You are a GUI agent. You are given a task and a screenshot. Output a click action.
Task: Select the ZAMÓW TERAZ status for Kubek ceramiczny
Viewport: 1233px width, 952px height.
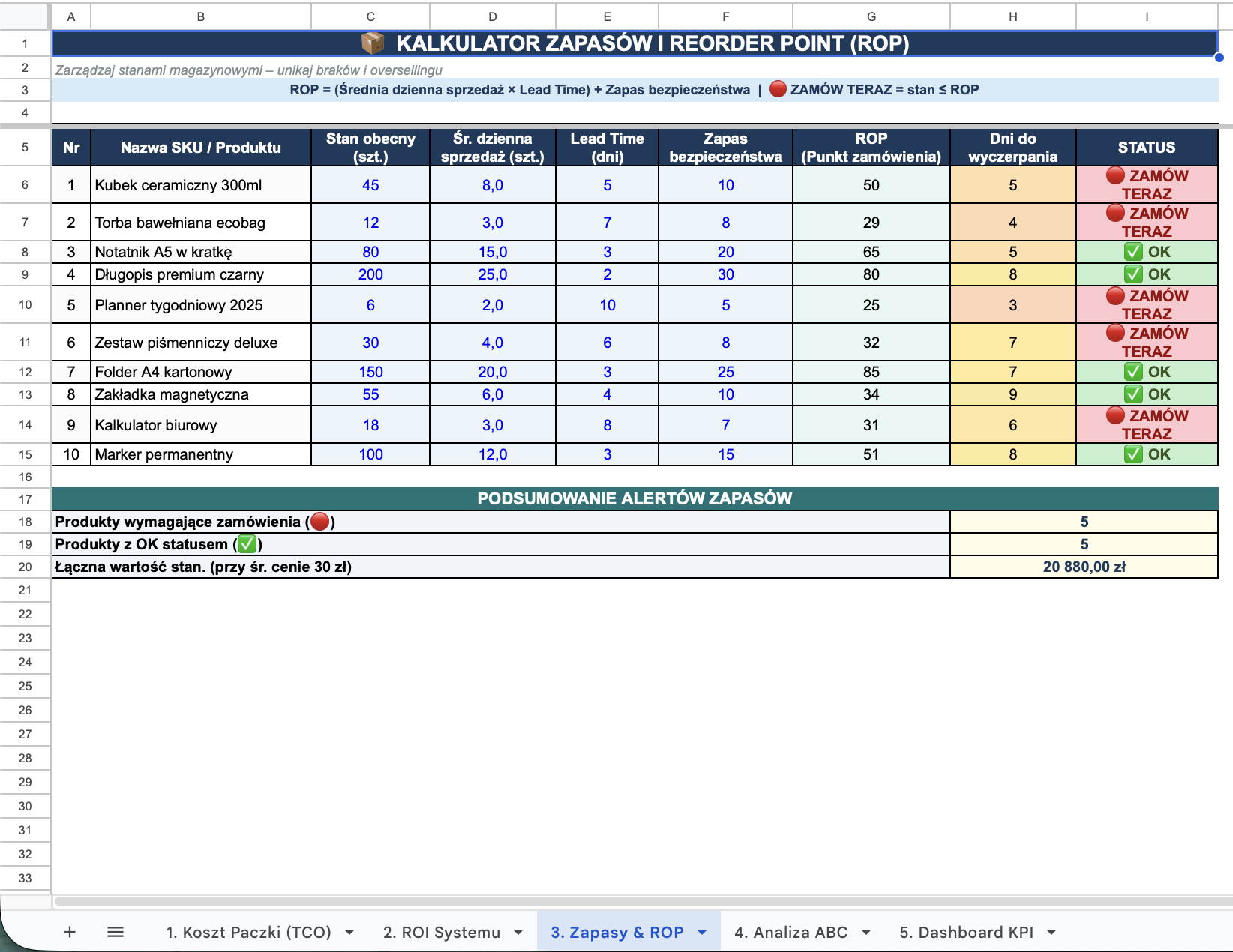1146,185
